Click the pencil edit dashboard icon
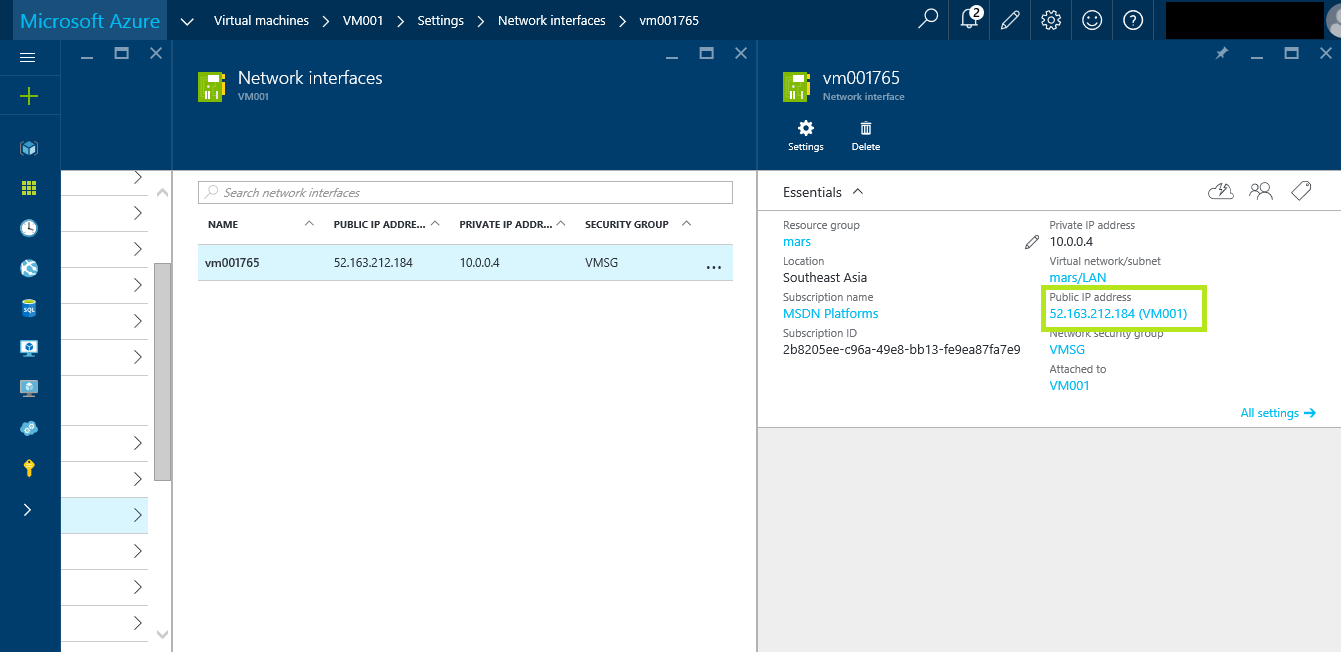Screen dimensions: 1341x652 pyautogui.click(x=1010, y=19)
